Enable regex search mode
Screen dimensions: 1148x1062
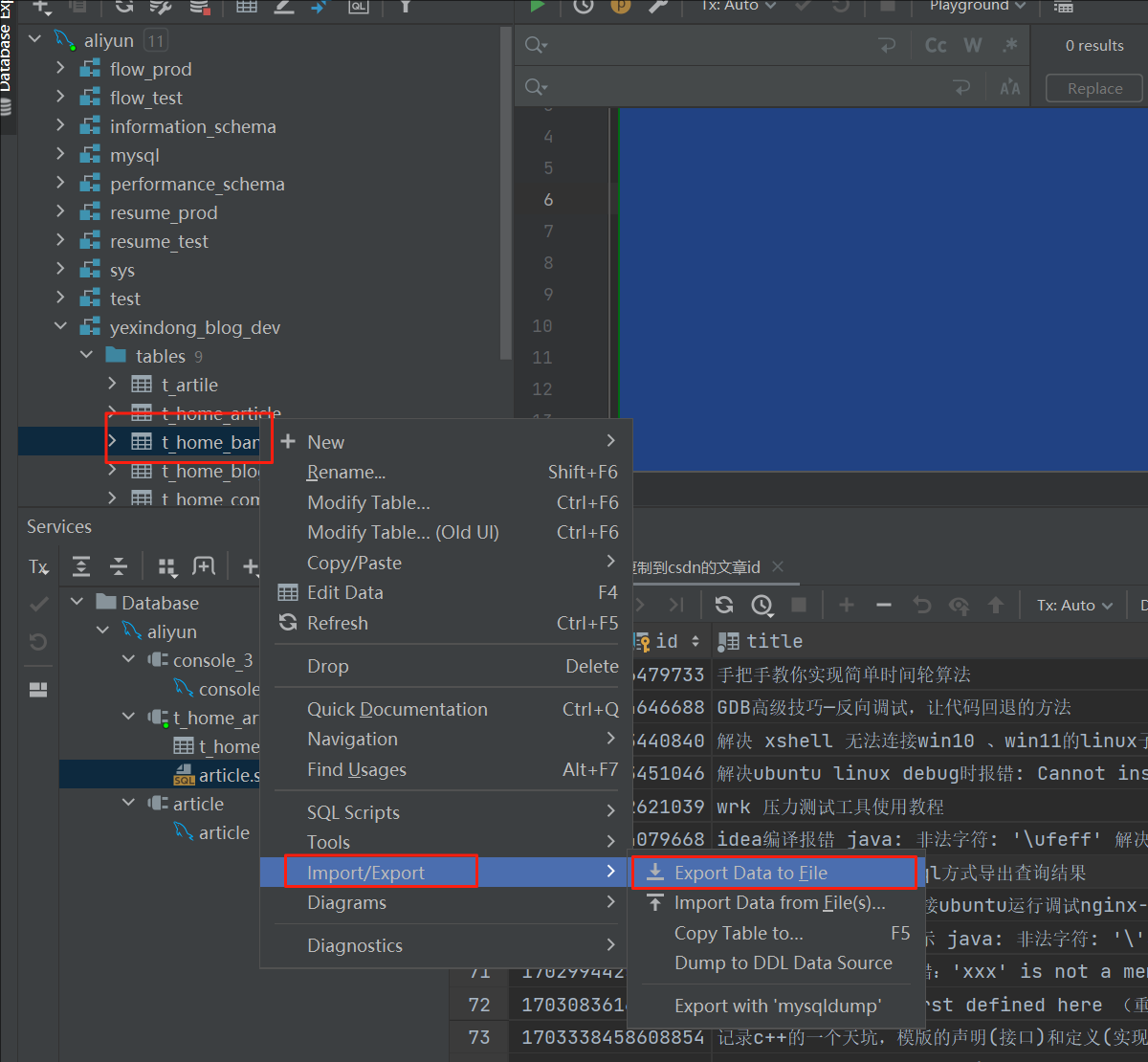click(1009, 44)
